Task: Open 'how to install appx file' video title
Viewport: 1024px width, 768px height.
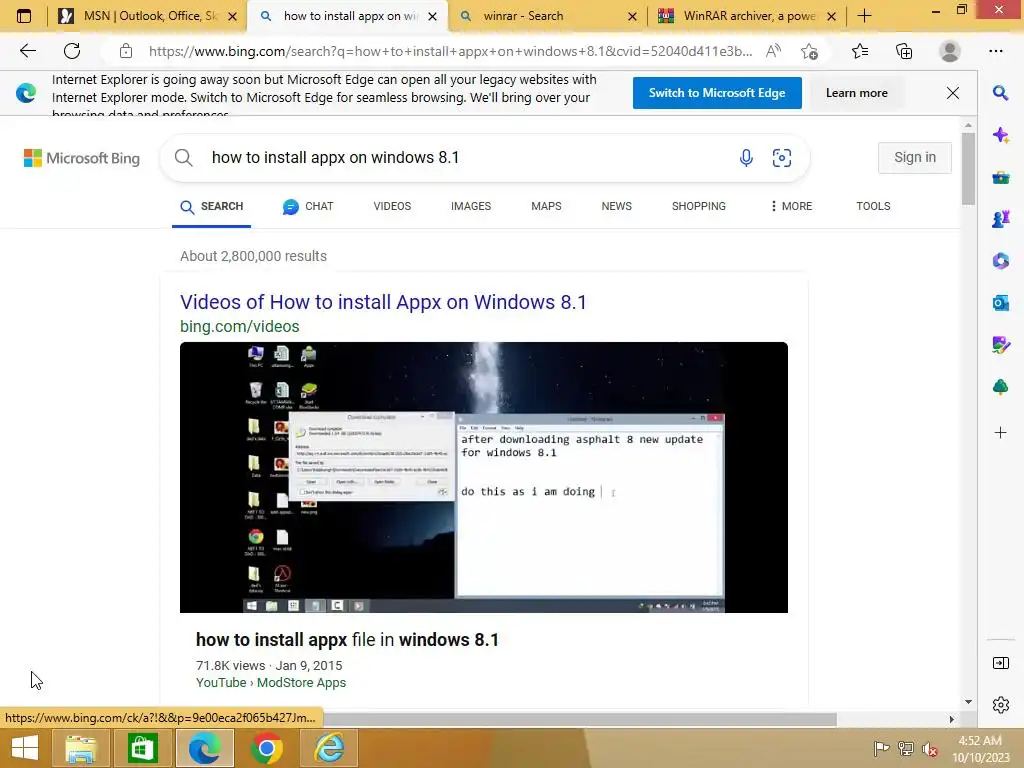Action: pos(347,640)
